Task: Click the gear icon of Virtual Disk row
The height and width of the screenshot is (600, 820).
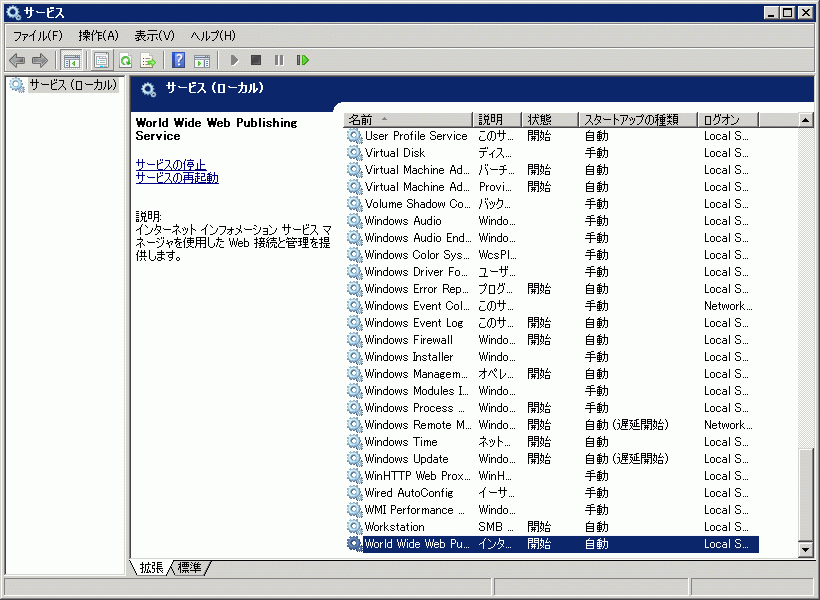Action: click(x=355, y=153)
